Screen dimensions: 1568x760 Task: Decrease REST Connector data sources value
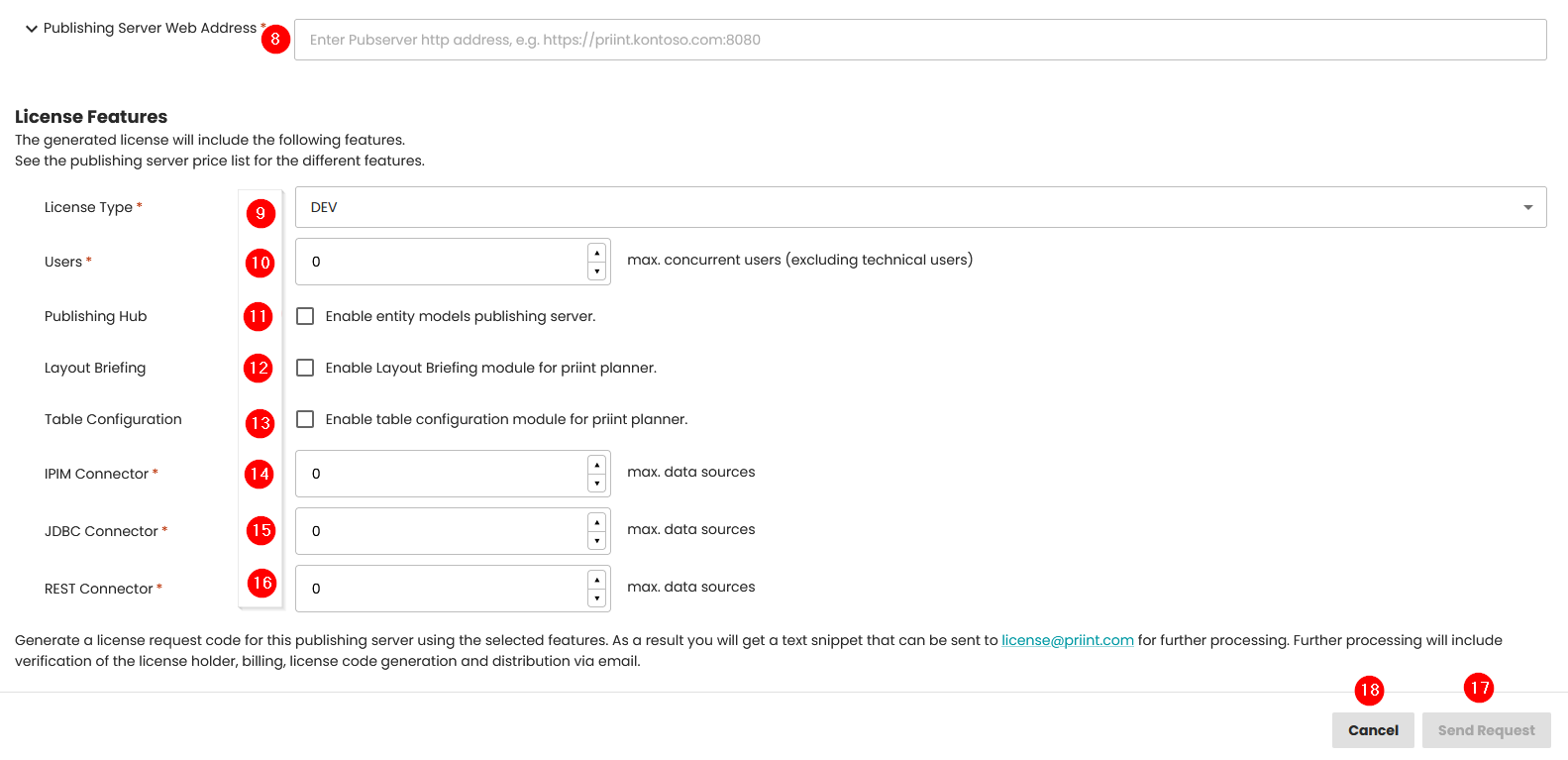pyautogui.click(x=596, y=598)
